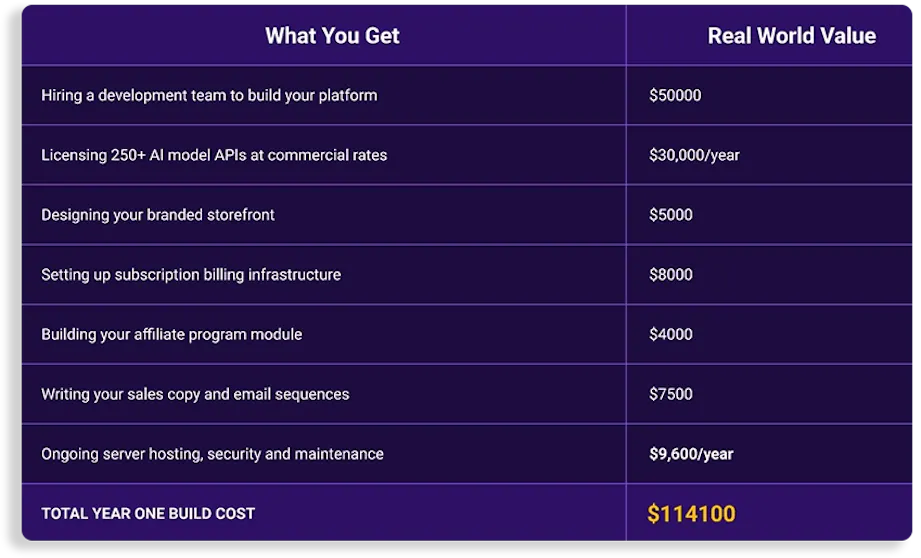Click the $4000 affiliate value
The height and width of the screenshot is (558, 921).
670,334
